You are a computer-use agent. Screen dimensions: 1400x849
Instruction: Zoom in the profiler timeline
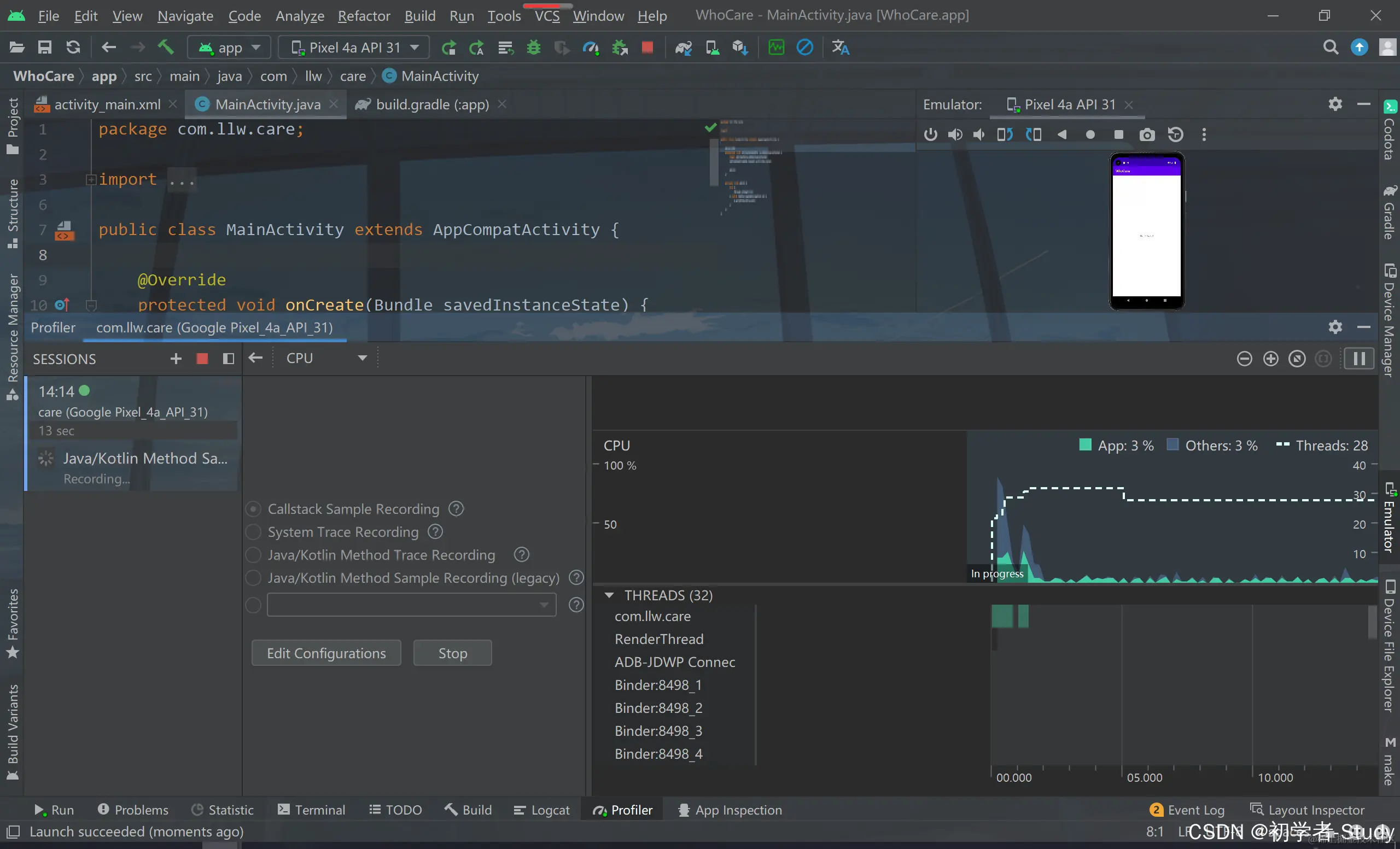click(1270, 359)
